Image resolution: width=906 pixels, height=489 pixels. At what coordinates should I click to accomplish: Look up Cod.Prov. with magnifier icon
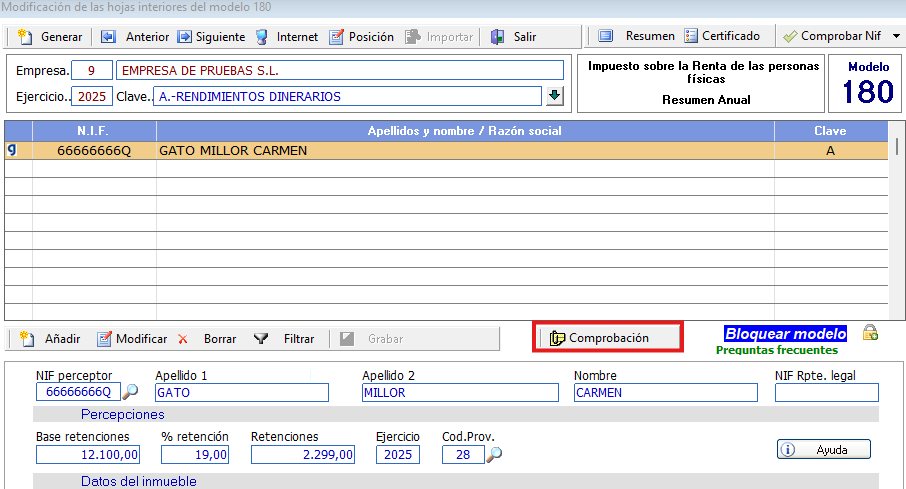pyautogui.click(x=493, y=455)
